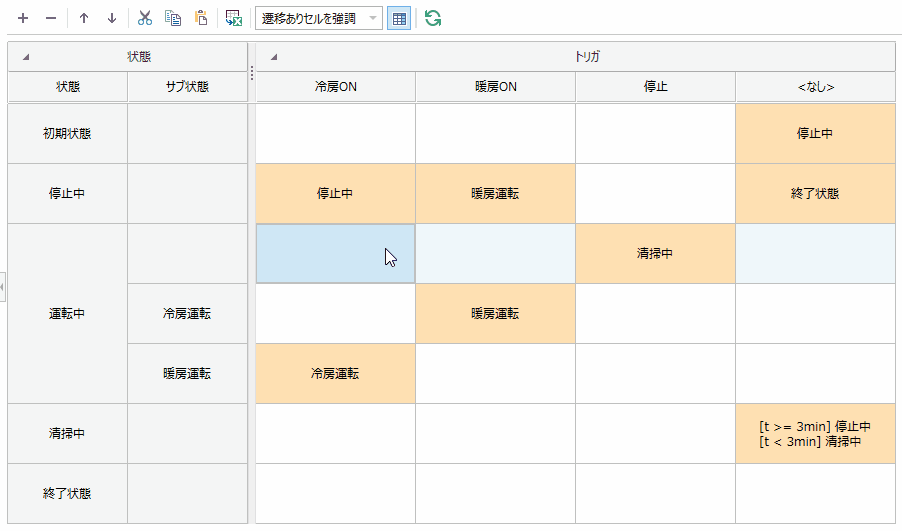
Task: Click the copy icon in toolbar
Action: 173,18
